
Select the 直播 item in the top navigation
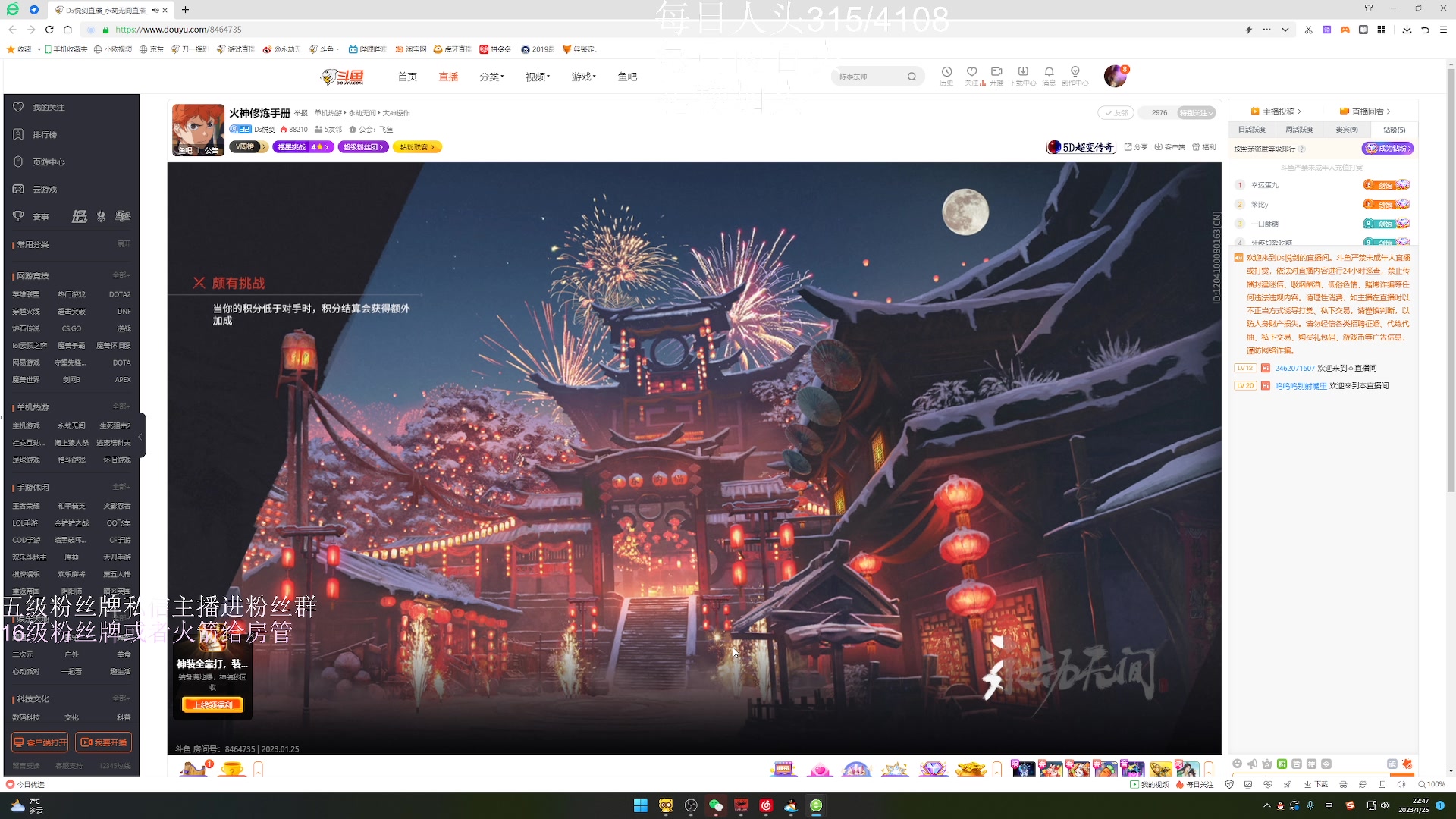448,76
